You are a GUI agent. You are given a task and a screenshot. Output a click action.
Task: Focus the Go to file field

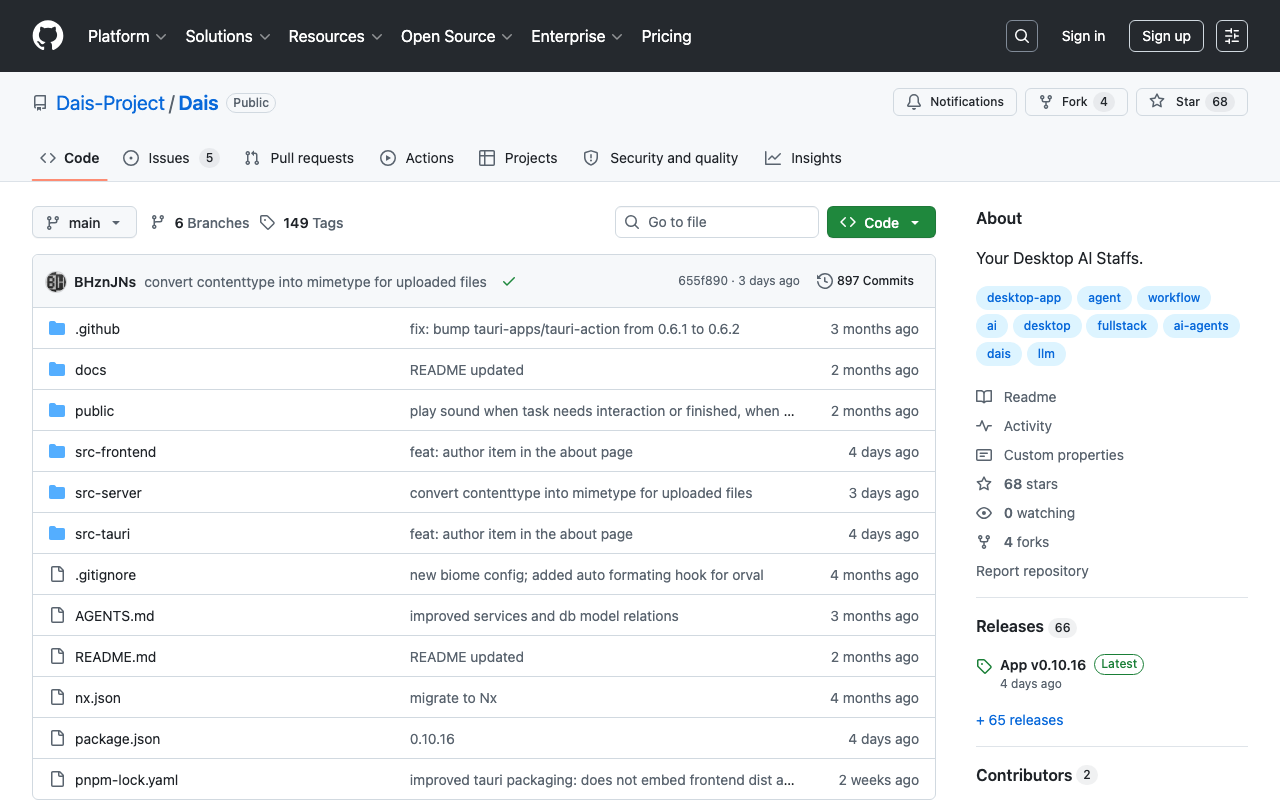[x=717, y=222]
